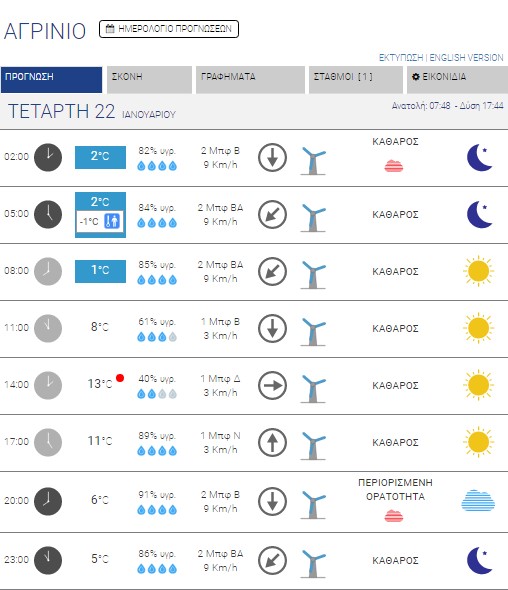Click the red dust cloud icon at 02:00
Screen dimensions: 508x590
point(394,166)
